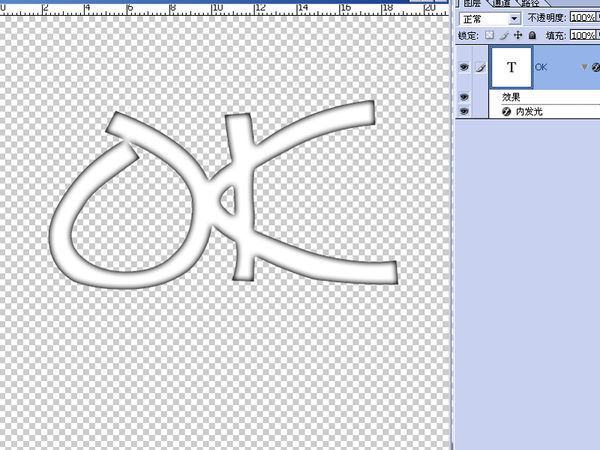Click the OK layer name
This screenshot has width=600, height=450.
pyautogui.click(x=542, y=67)
